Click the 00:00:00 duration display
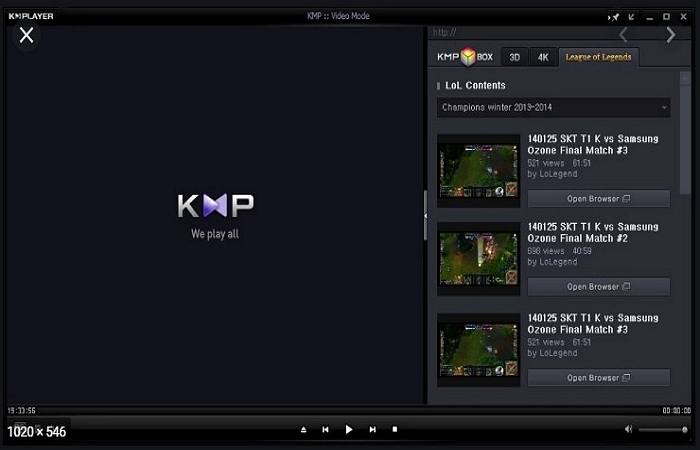 [676, 410]
